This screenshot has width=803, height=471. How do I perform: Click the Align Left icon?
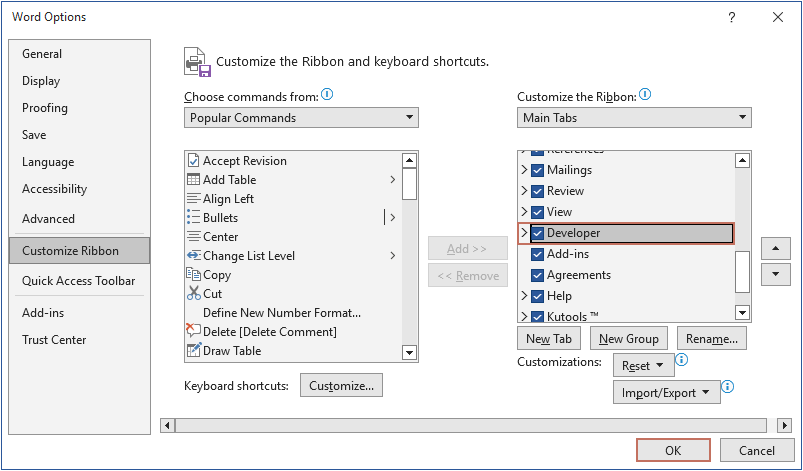click(x=194, y=199)
